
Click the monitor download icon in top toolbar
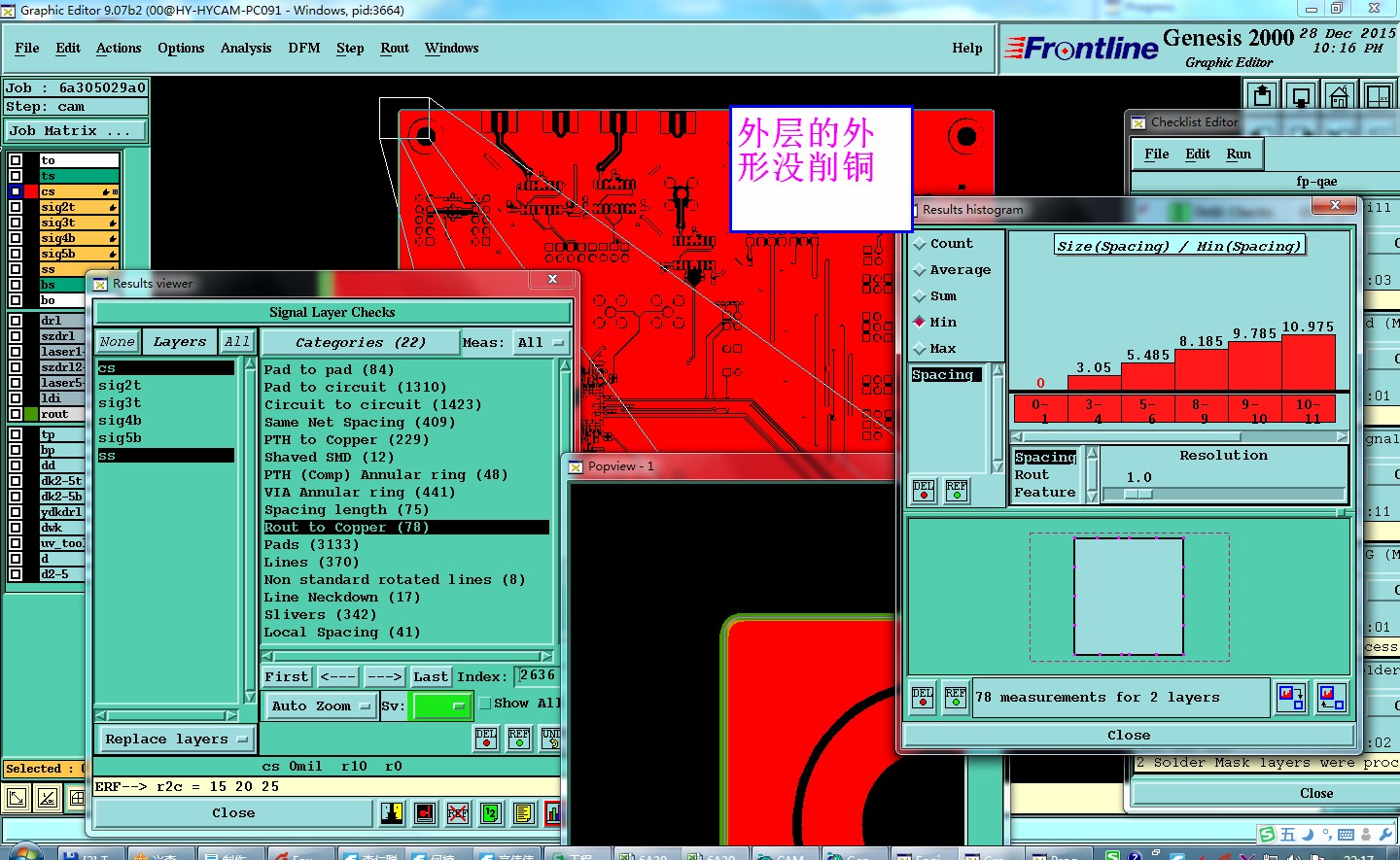pyautogui.click(x=1301, y=95)
